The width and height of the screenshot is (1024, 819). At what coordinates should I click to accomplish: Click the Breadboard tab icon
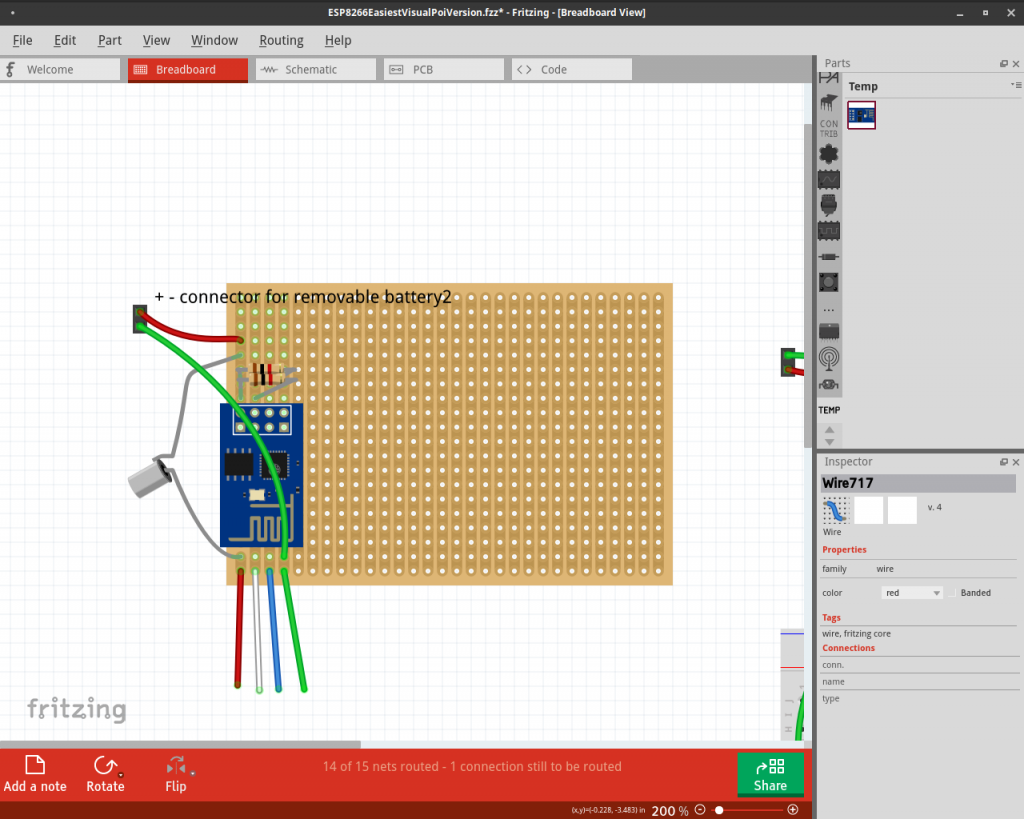click(140, 70)
